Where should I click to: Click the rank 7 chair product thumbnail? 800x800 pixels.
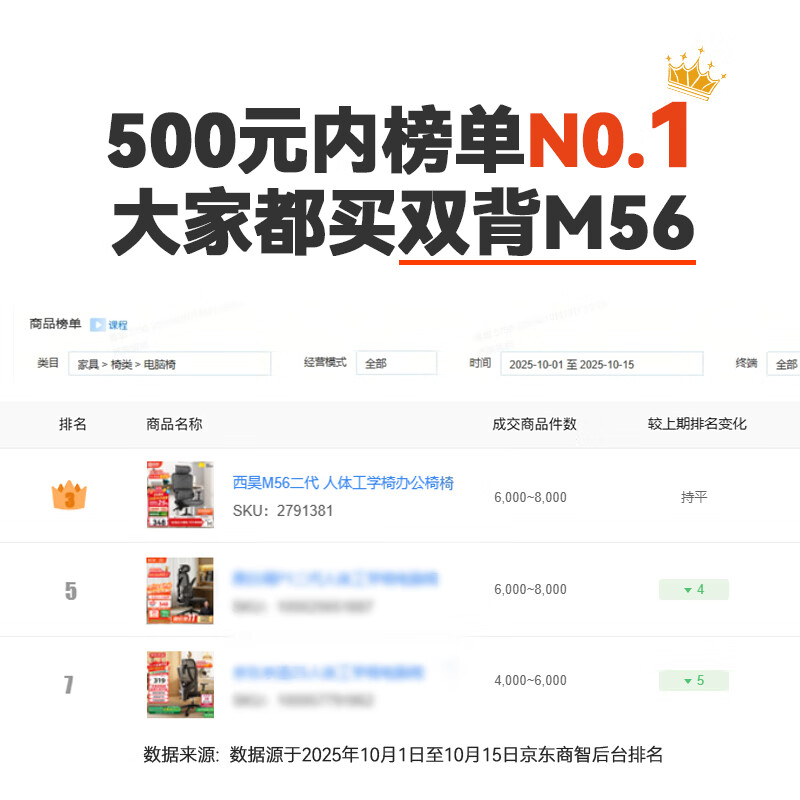[x=180, y=684]
